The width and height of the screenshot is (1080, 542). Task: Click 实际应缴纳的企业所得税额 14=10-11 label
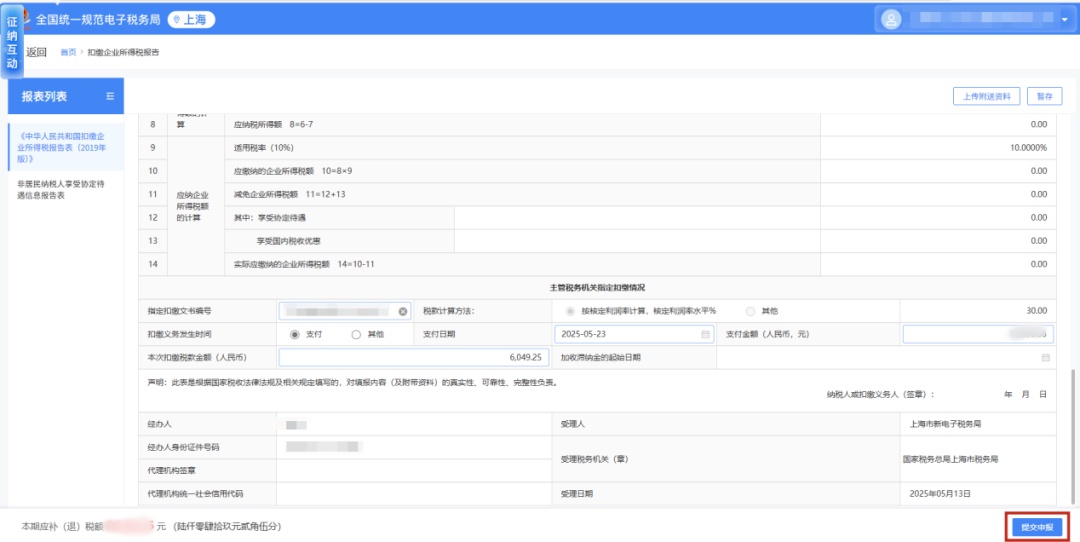(304, 264)
